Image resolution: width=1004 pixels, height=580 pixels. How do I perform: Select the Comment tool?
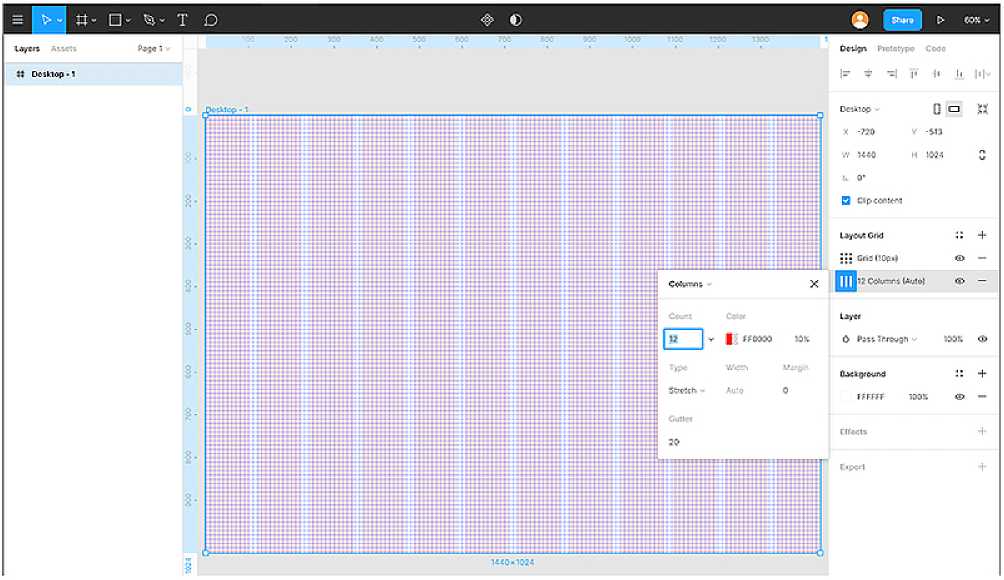pos(211,20)
